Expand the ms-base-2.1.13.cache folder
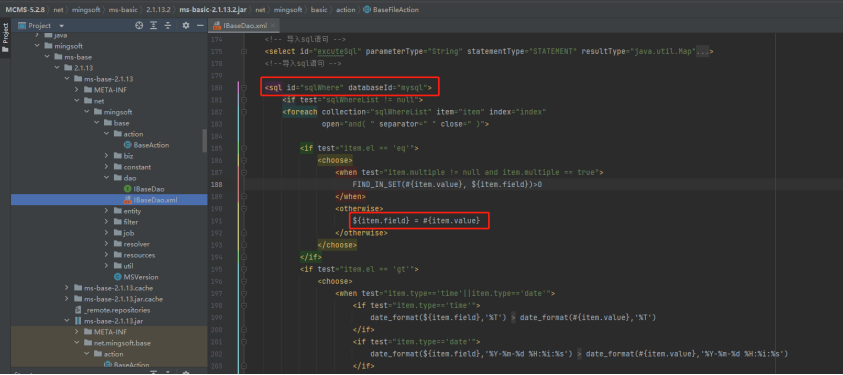The height and width of the screenshot is (375, 843). (x=67, y=288)
